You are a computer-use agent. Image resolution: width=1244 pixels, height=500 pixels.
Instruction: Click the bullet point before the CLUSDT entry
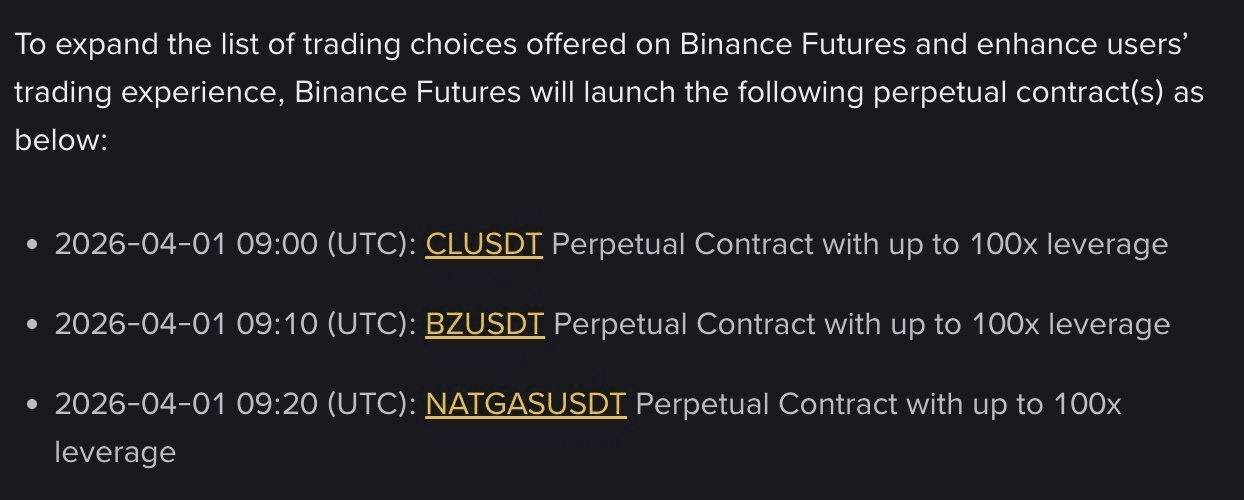pyautogui.click(x=34, y=245)
